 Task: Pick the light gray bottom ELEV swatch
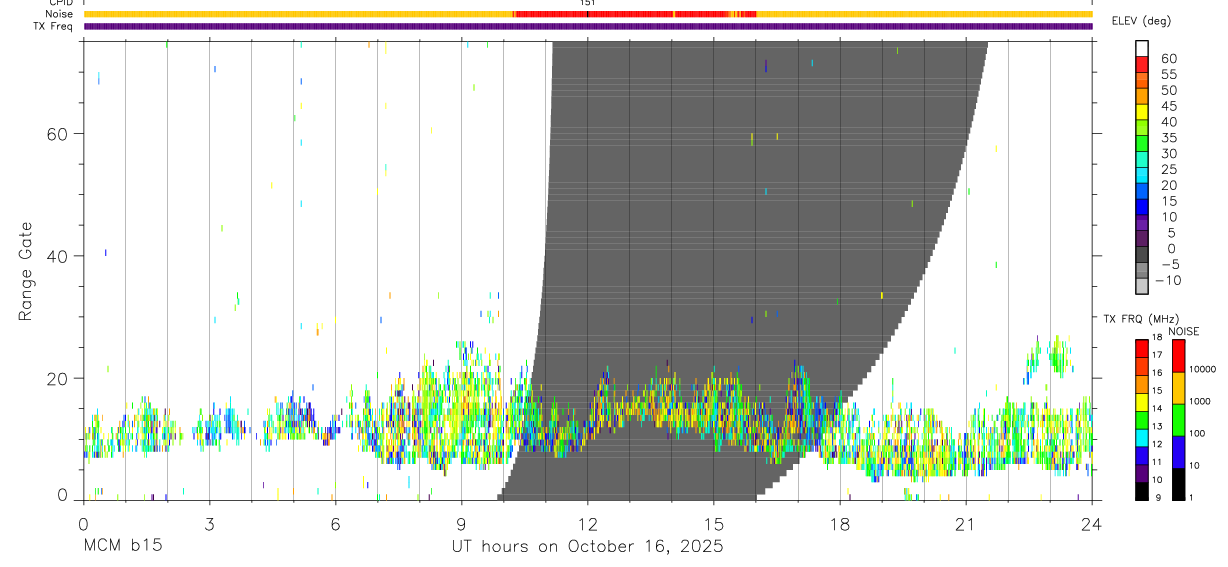tap(1142, 286)
